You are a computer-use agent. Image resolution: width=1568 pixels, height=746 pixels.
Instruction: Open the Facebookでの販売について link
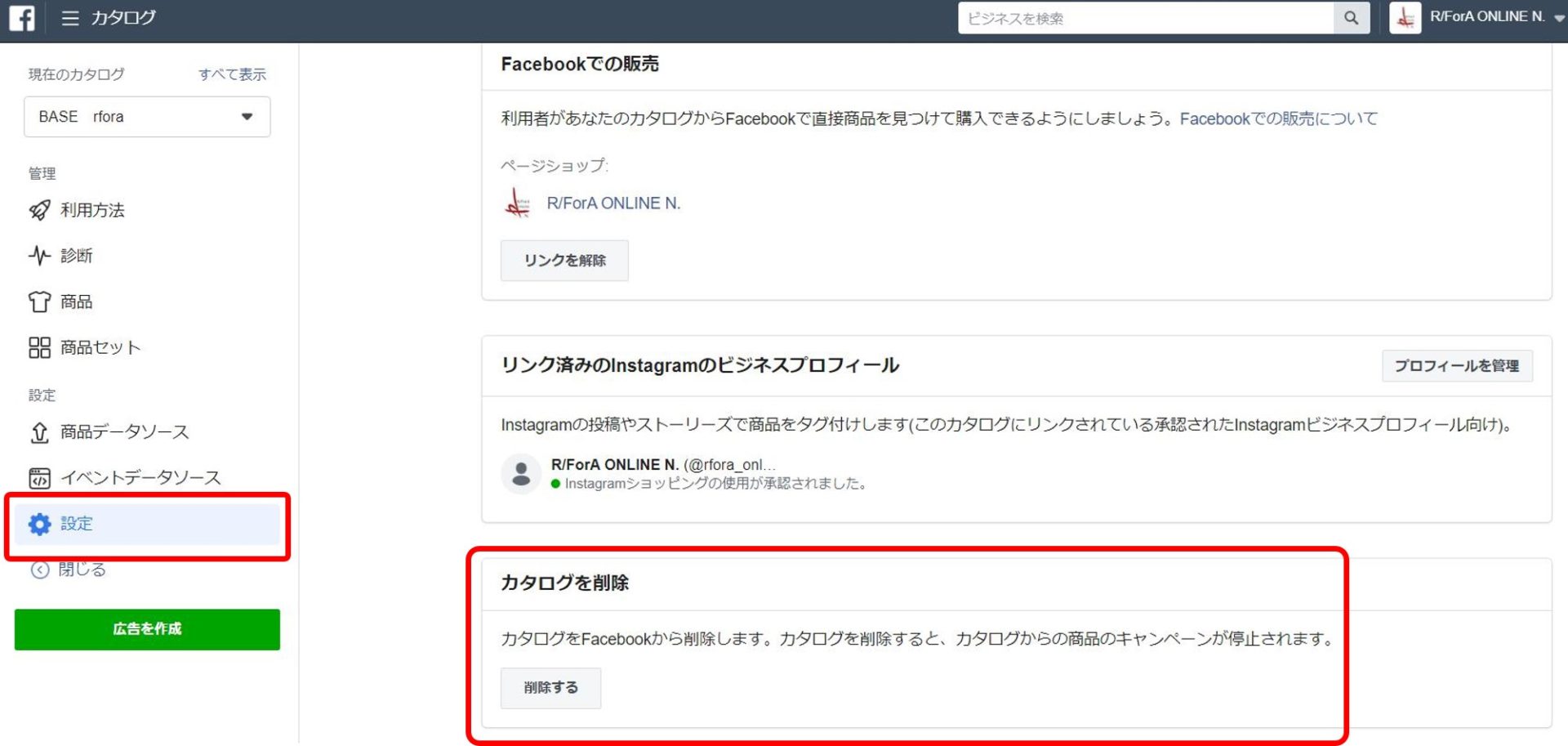pos(1278,118)
